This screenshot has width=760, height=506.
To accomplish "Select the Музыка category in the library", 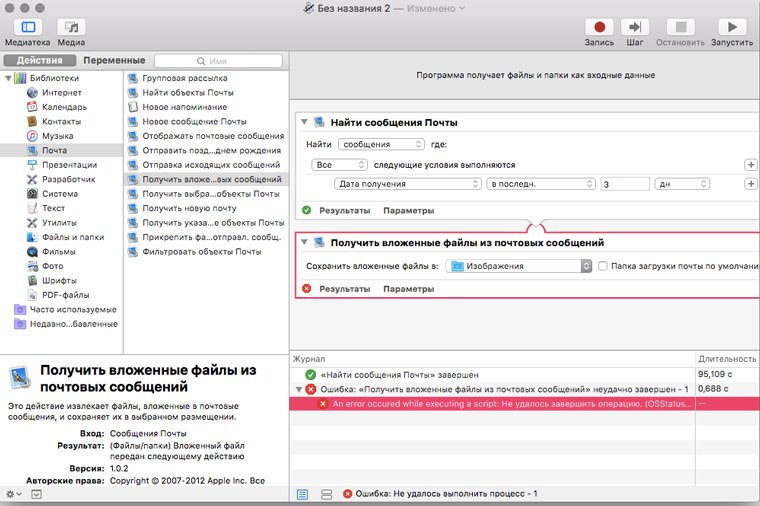I will click(57, 135).
